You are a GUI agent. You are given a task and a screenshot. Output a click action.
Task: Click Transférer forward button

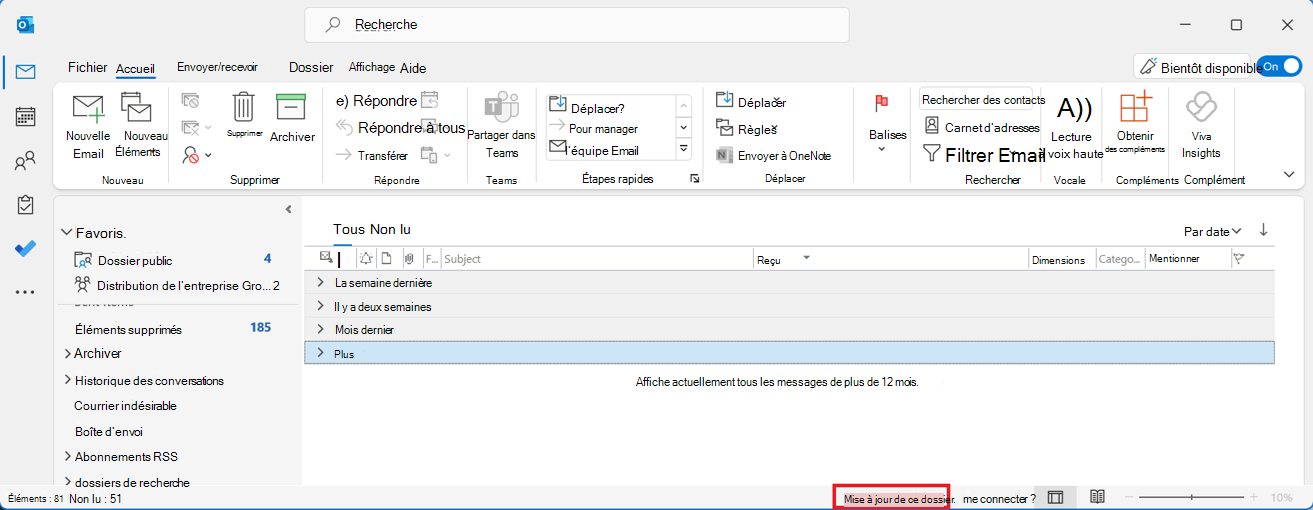(x=371, y=155)
